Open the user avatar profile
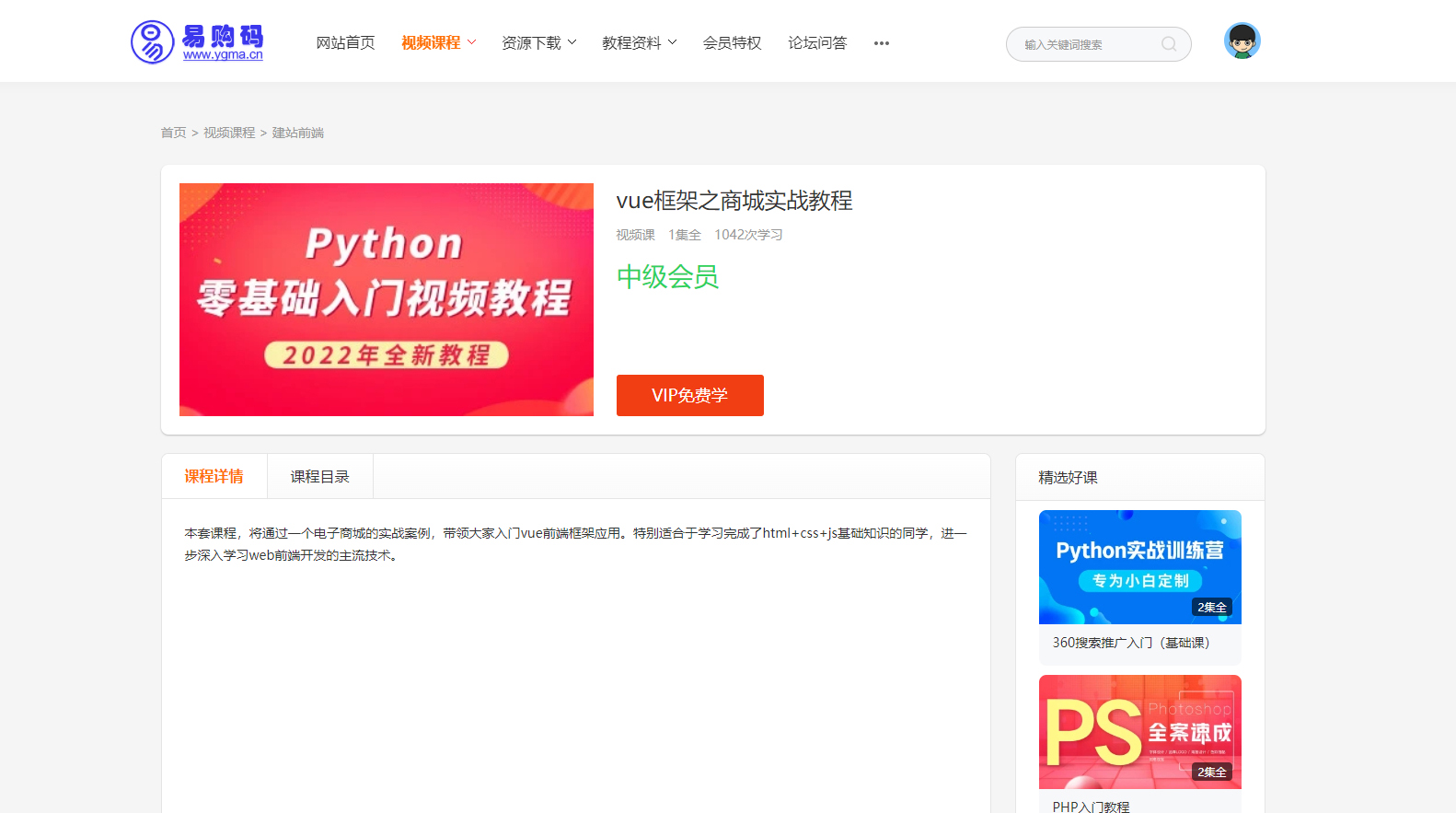 1242,41
